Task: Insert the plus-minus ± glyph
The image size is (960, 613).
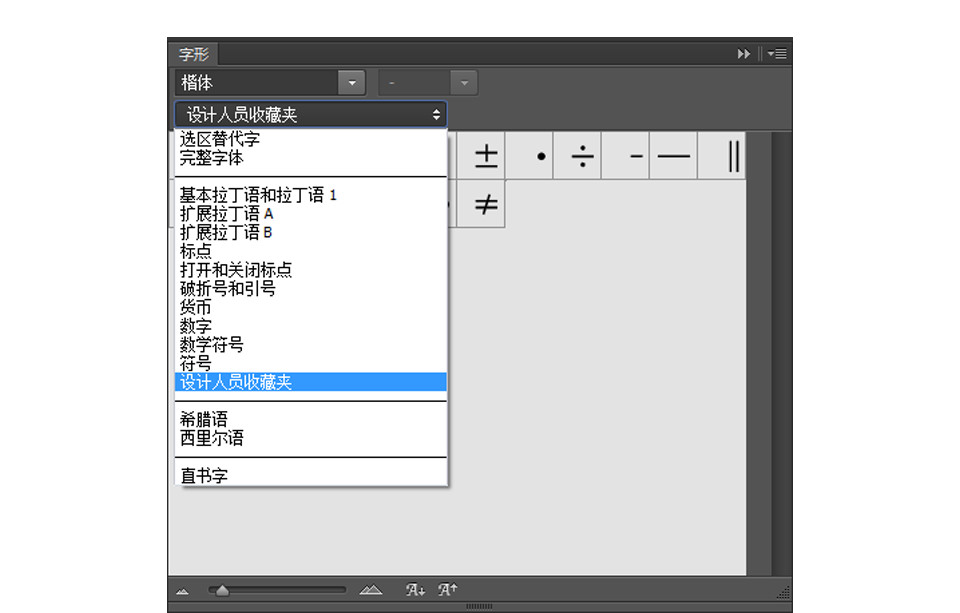Action: tap(481, 156)
